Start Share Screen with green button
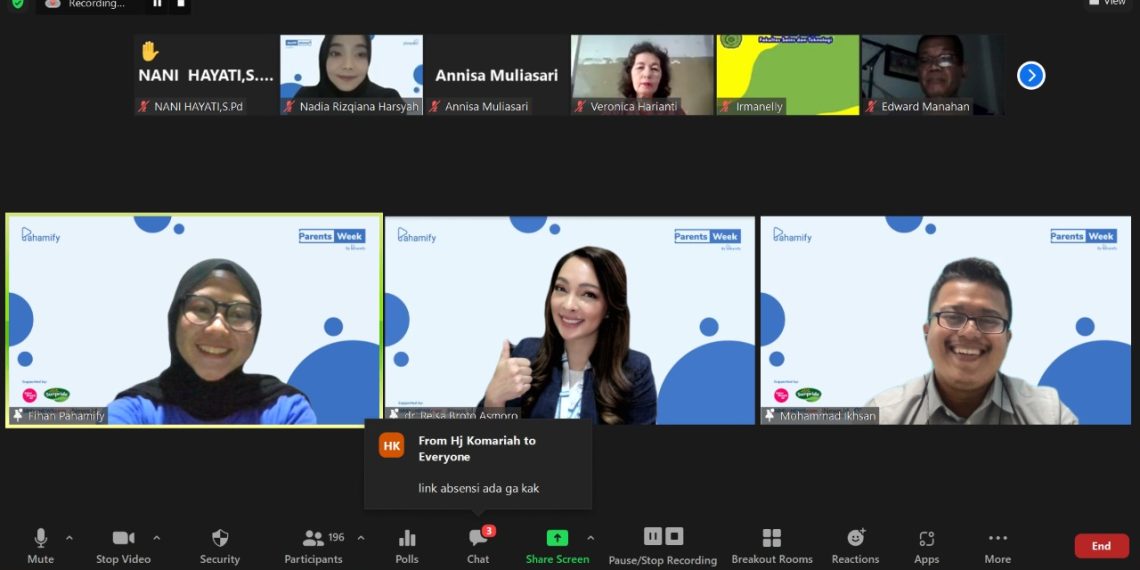1140x570 pixels. [x=558, y=546]
